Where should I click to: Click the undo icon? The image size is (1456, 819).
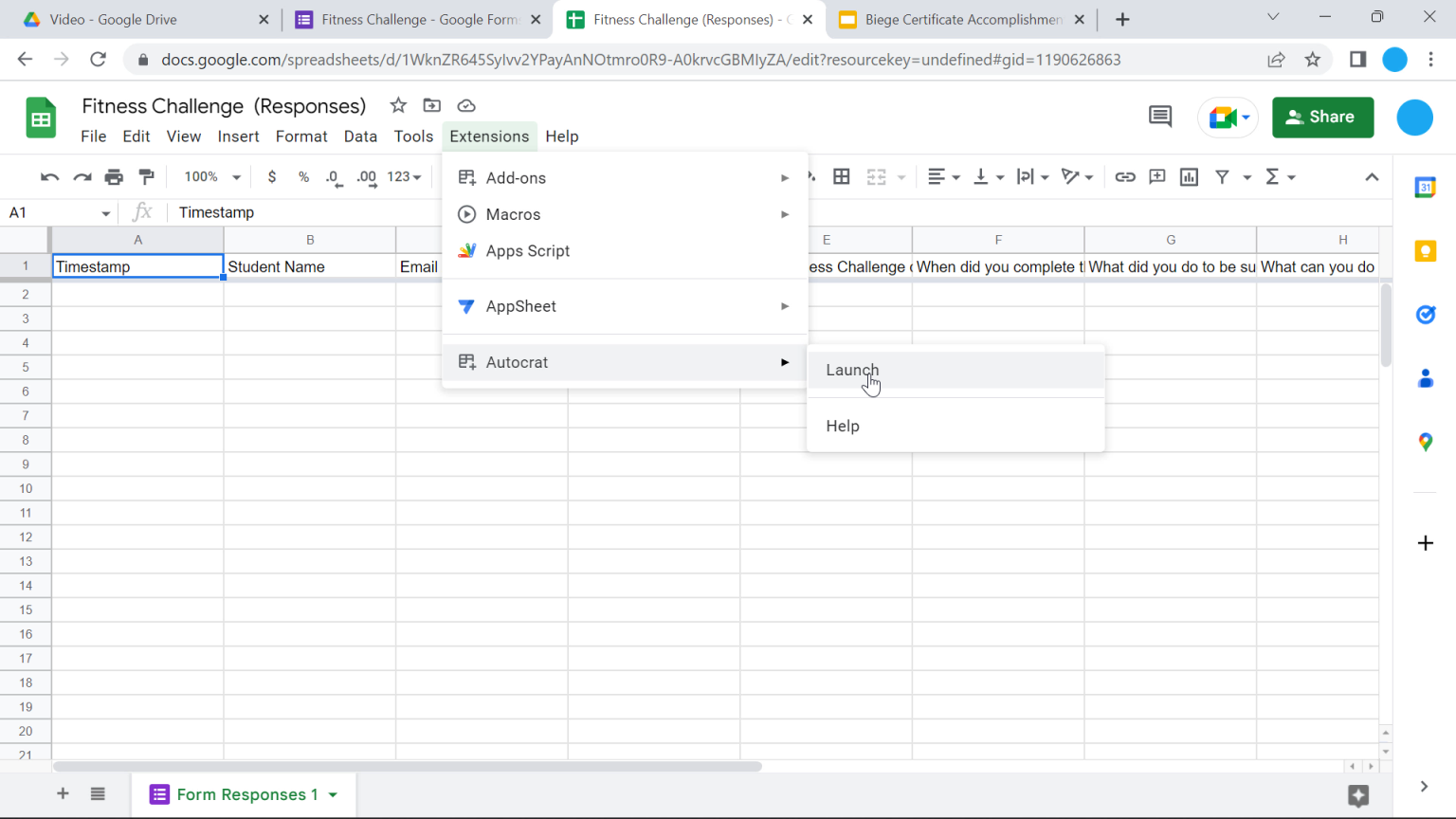click(x=49, y=176)
